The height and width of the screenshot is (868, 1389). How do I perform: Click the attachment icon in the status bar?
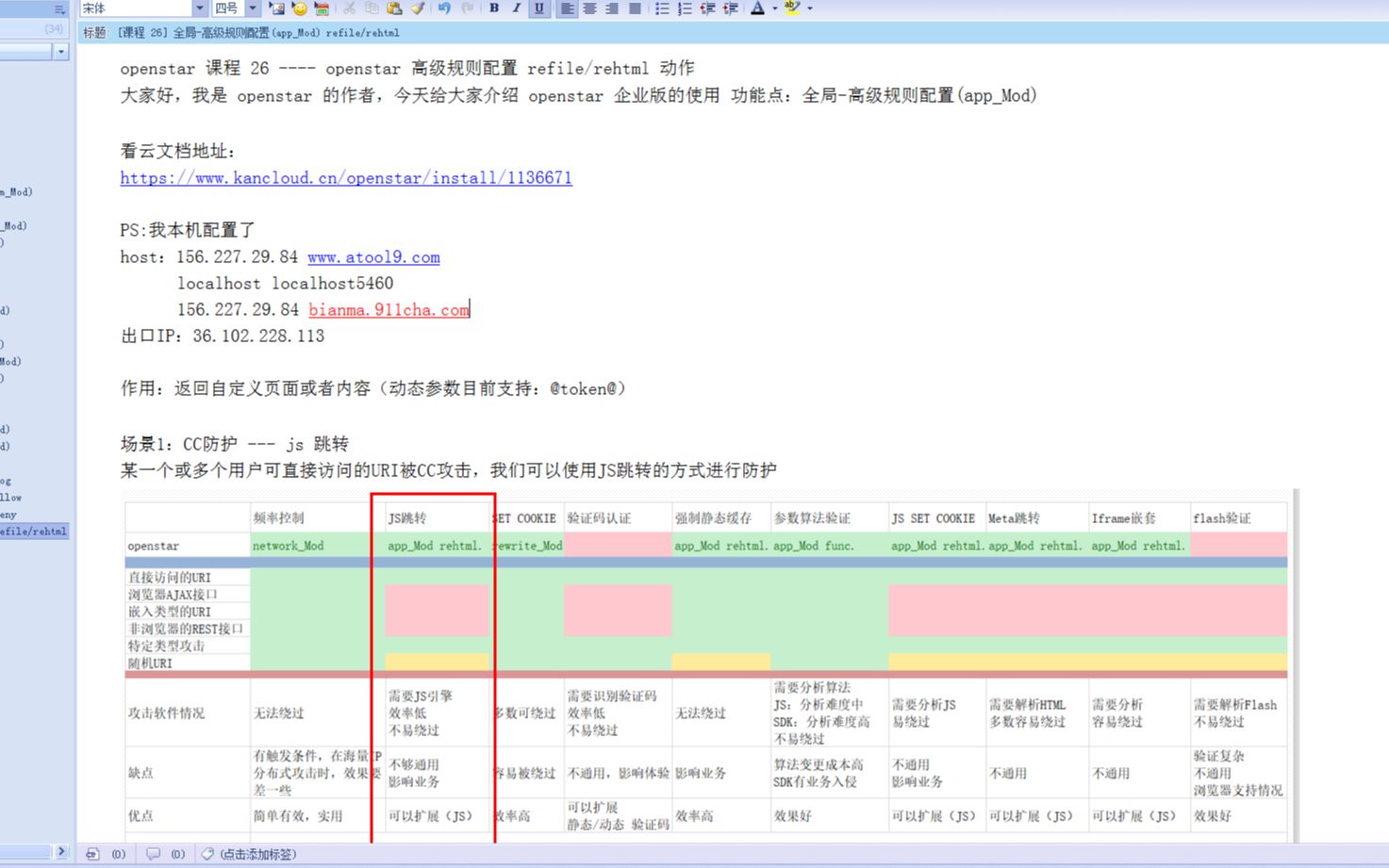[92, 854]
